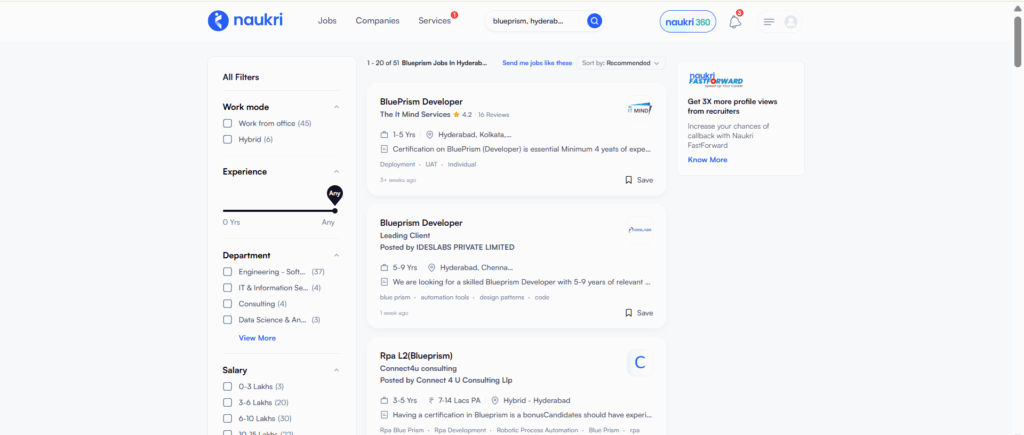Click bookmark icon on Blueprism Developer IDESLABS card
1024x435 pixels.
pos(628,313)
